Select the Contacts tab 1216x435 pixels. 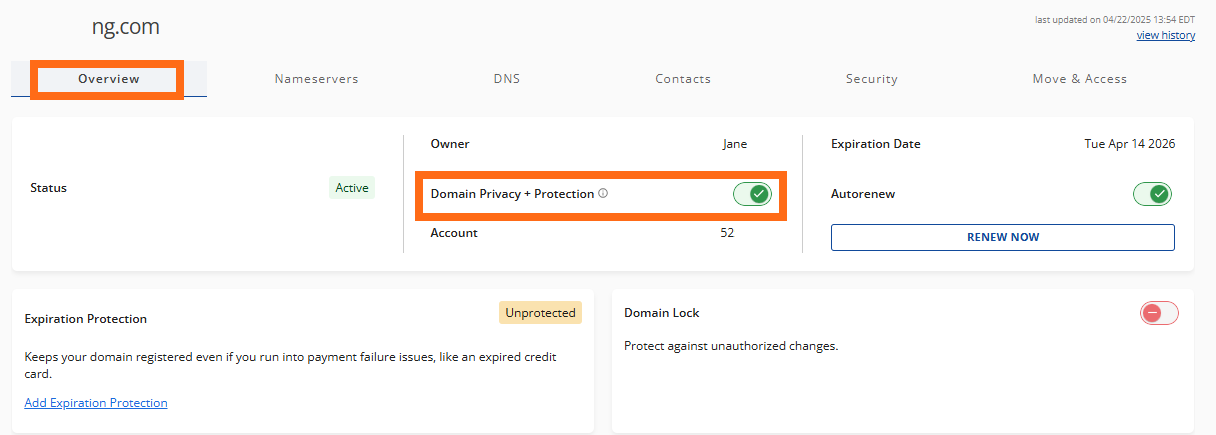[x=683, y=79]
